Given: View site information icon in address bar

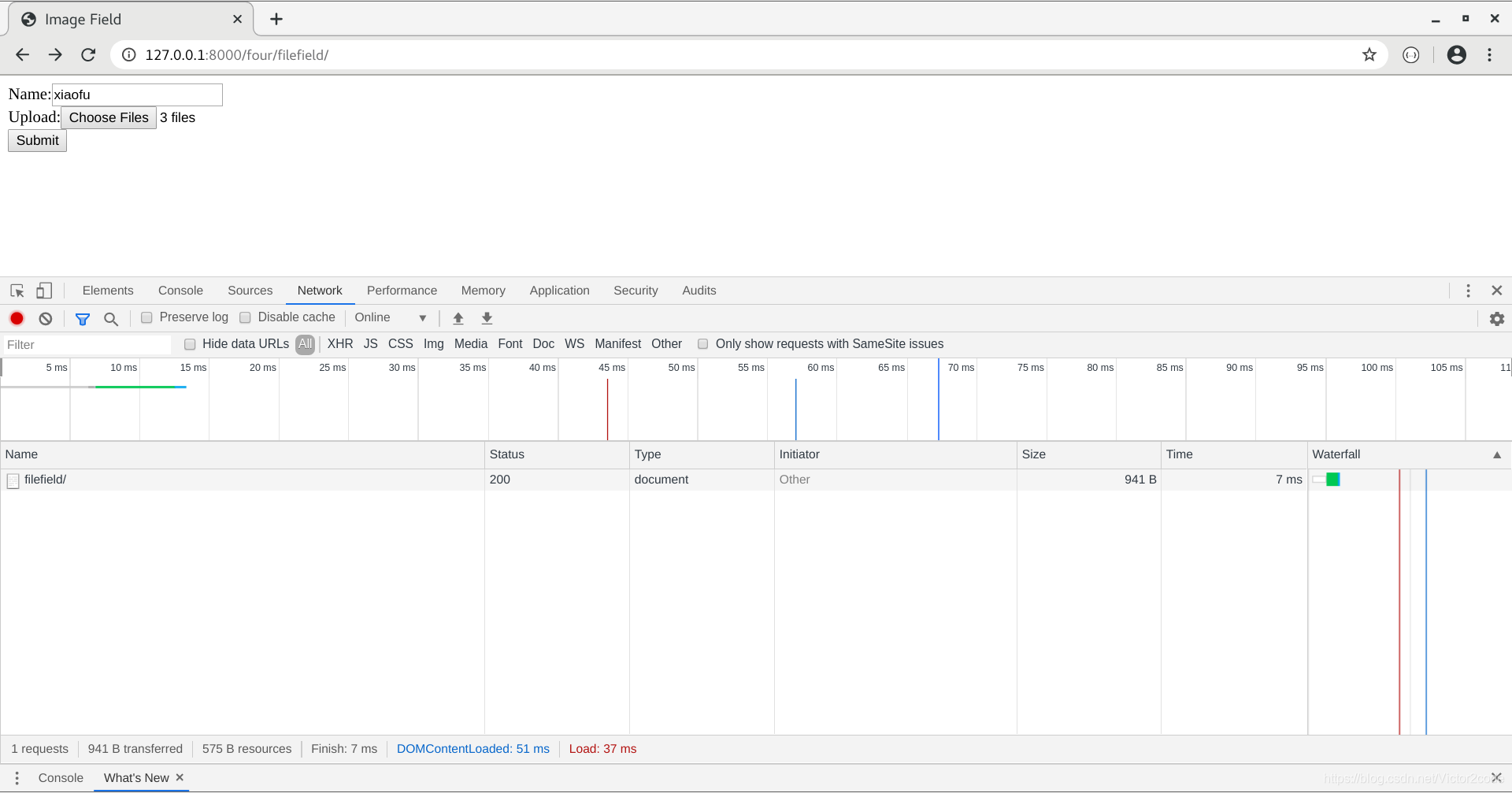Looking at the screenshot, I should click(129, 54).
